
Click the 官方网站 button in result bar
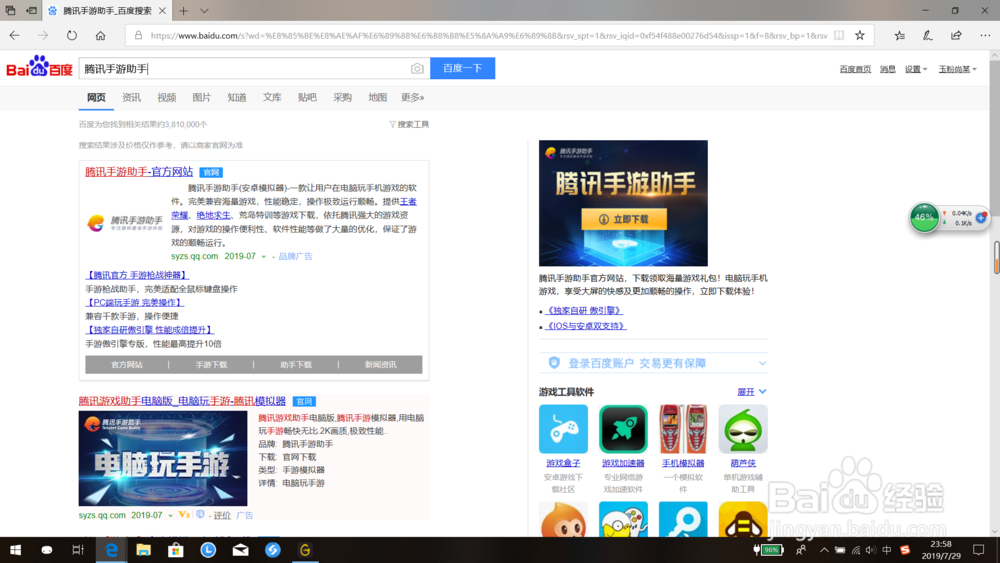pyautogui.click(x=127, y=365)
